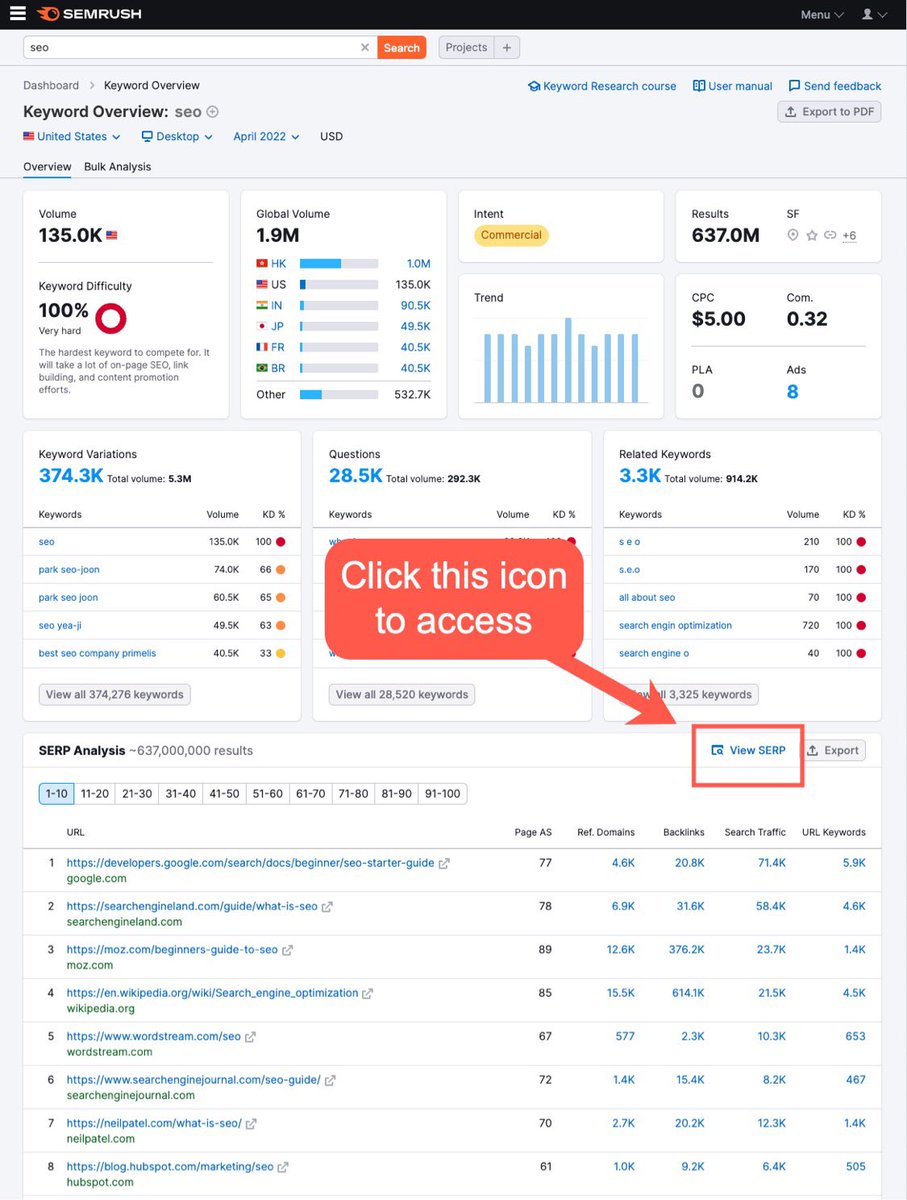Screen dimensions: 907x1200
Task: Click Export to PDF
Action: tap(829, 112)
